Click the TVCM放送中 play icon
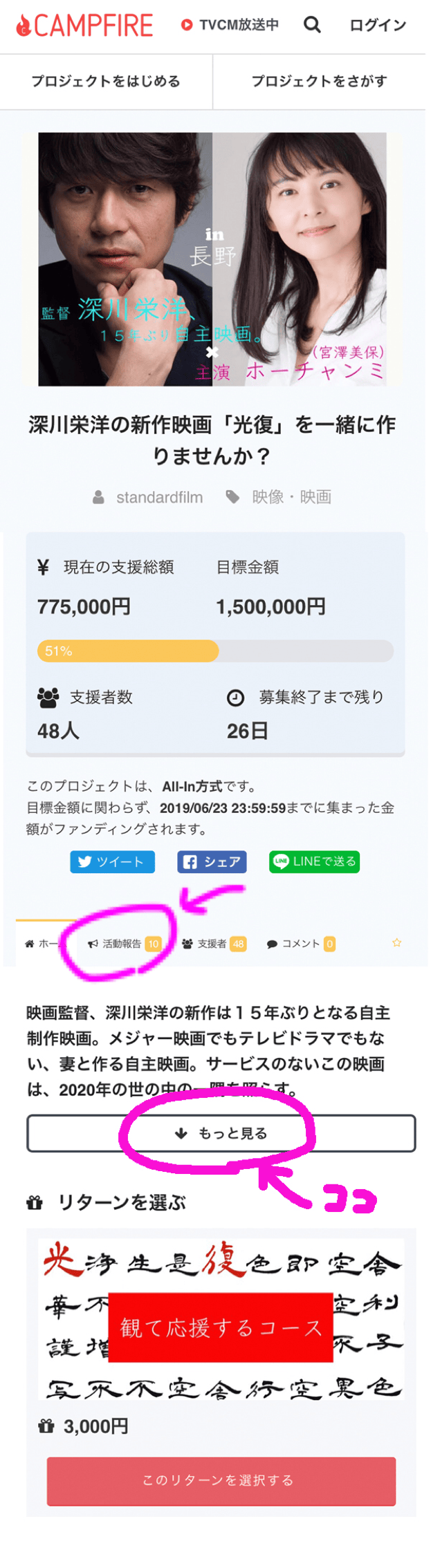Viewport: 431px width, 1568px height. (x=186, y=26)
